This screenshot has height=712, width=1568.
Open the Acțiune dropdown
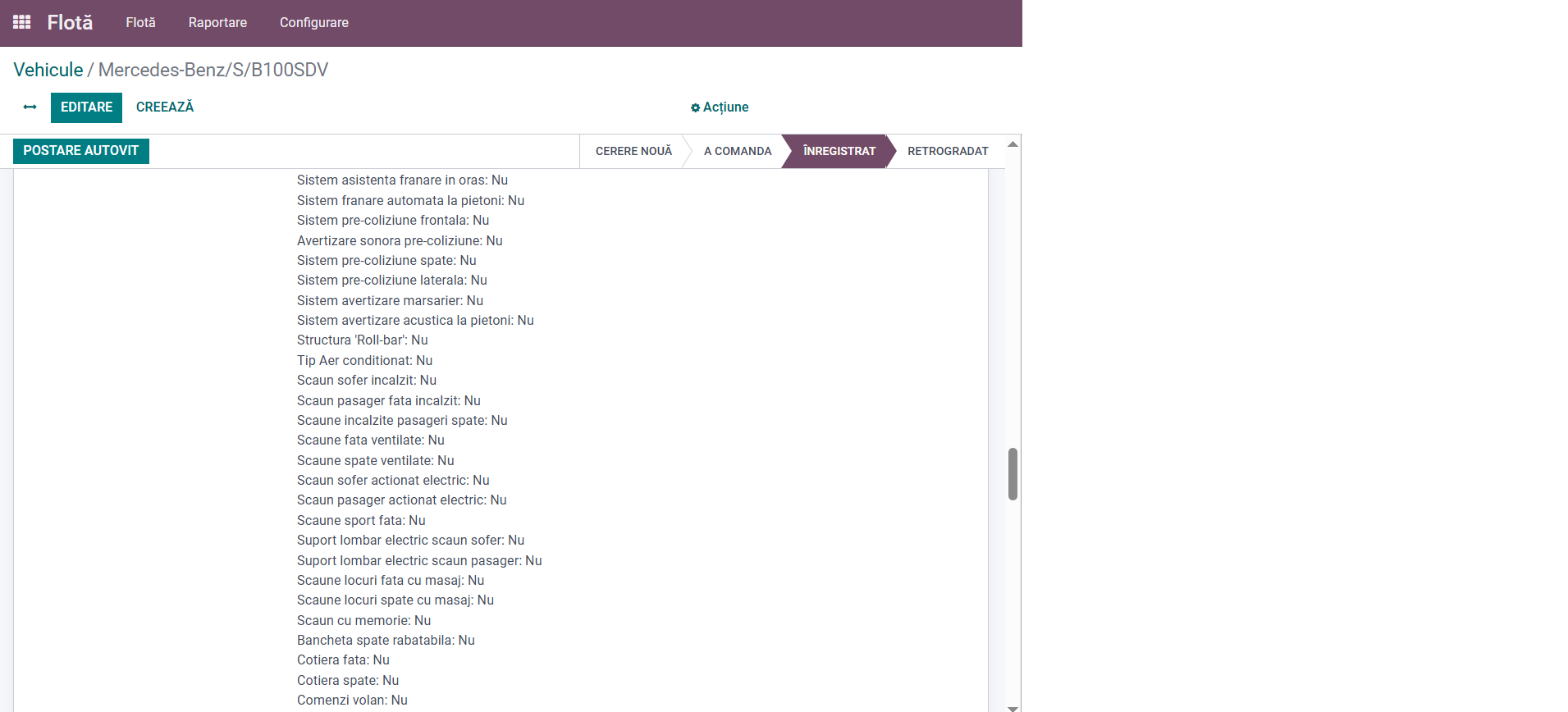click(x=720, y=107)
